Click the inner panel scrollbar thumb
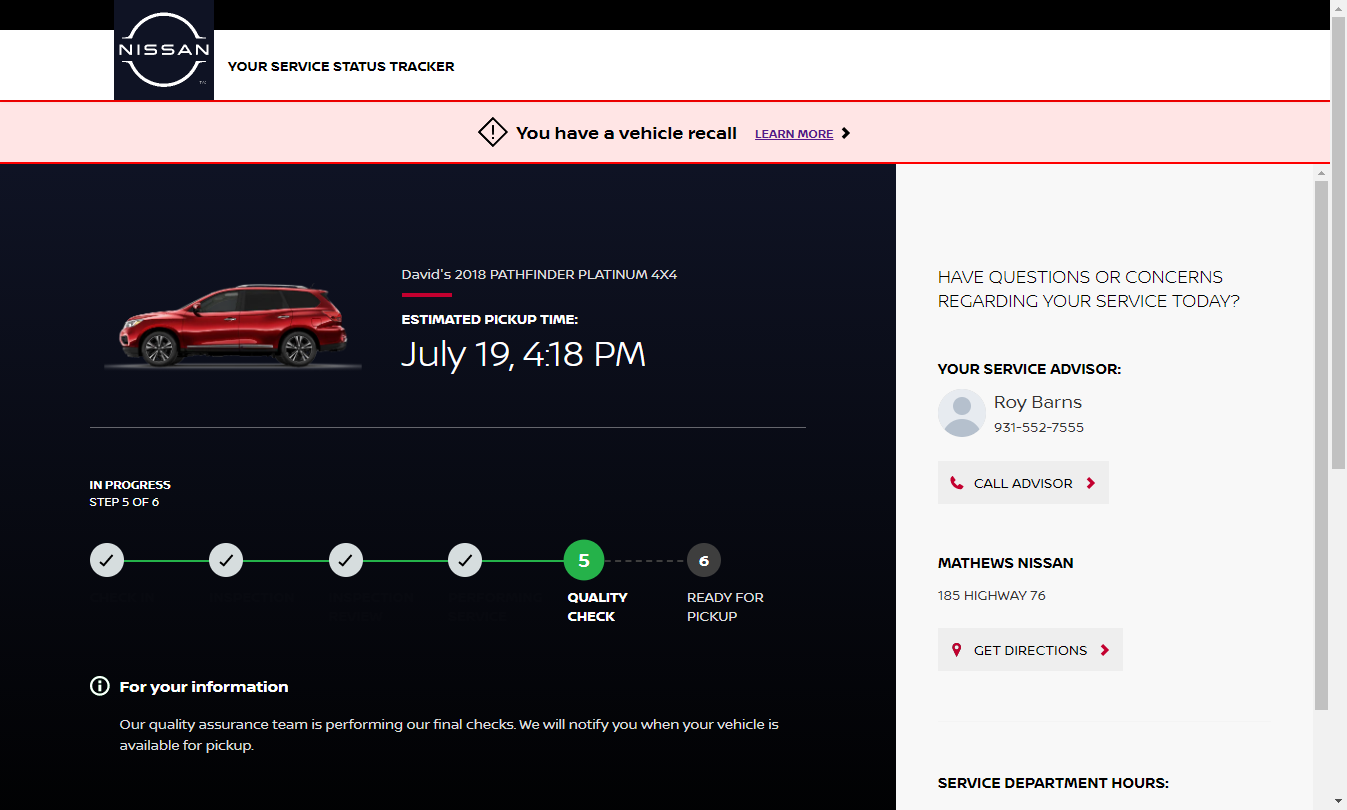 point(1321,445)
